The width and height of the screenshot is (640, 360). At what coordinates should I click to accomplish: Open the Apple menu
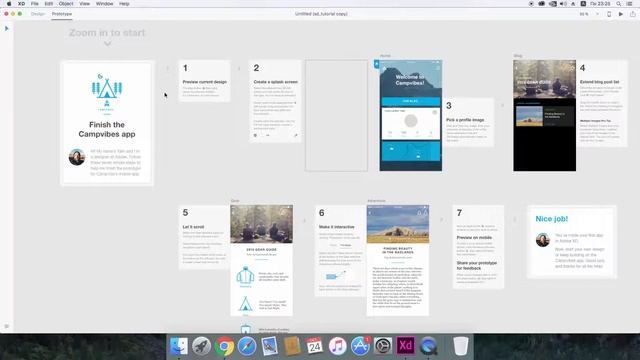click(9, 4)
